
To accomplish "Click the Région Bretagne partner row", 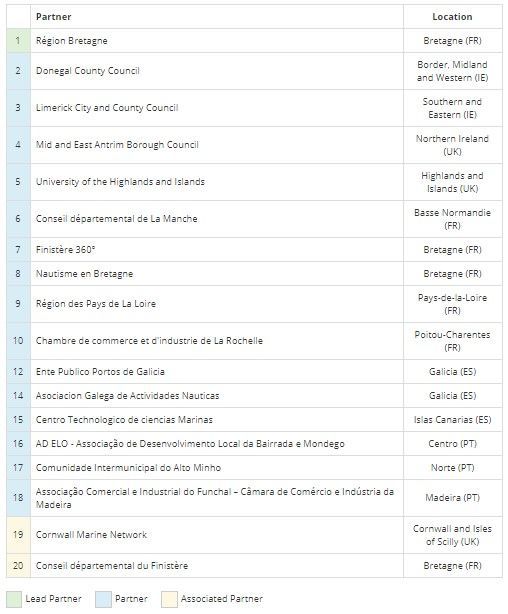I will coord(254,41).
